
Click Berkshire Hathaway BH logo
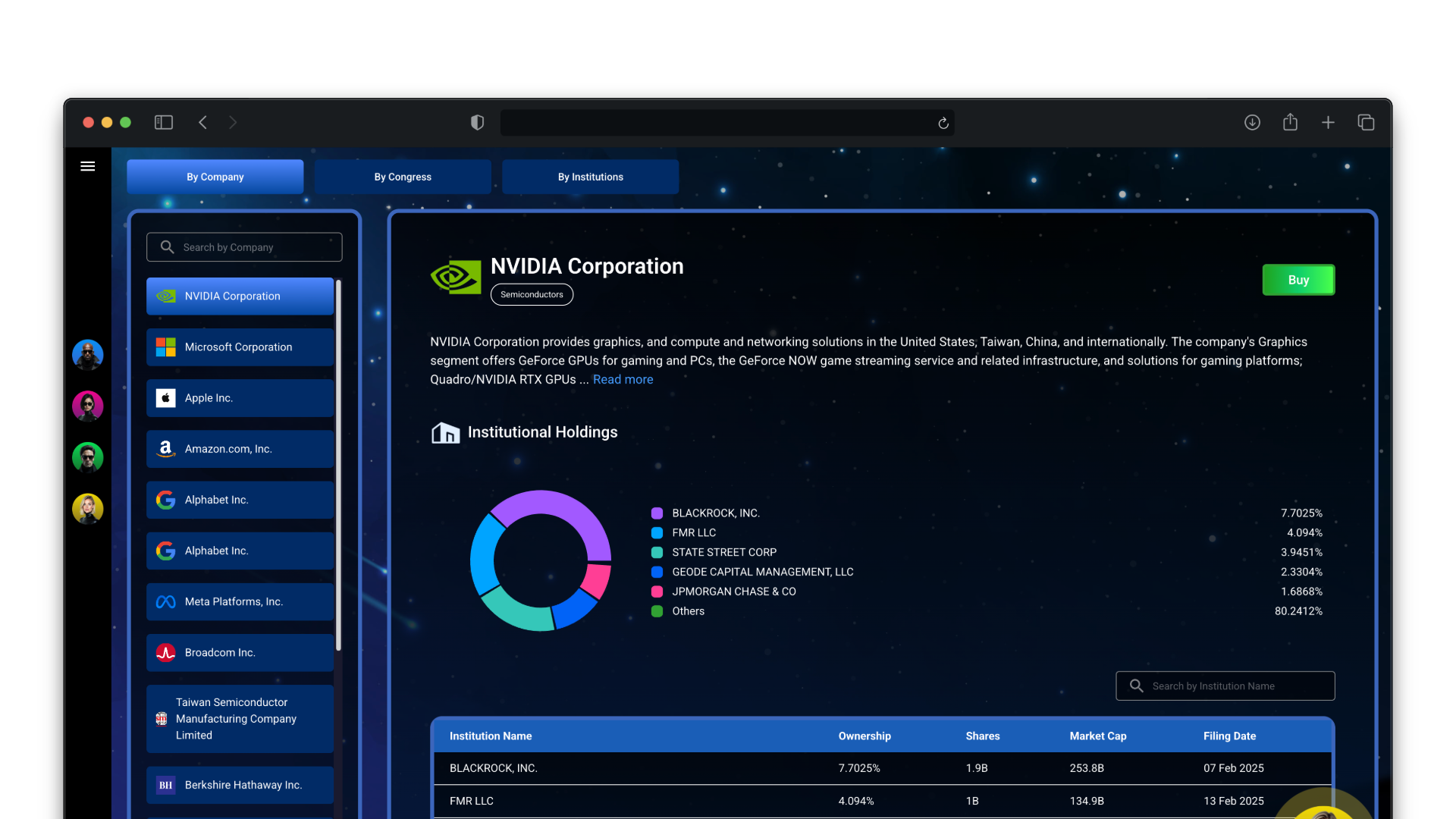166,785
